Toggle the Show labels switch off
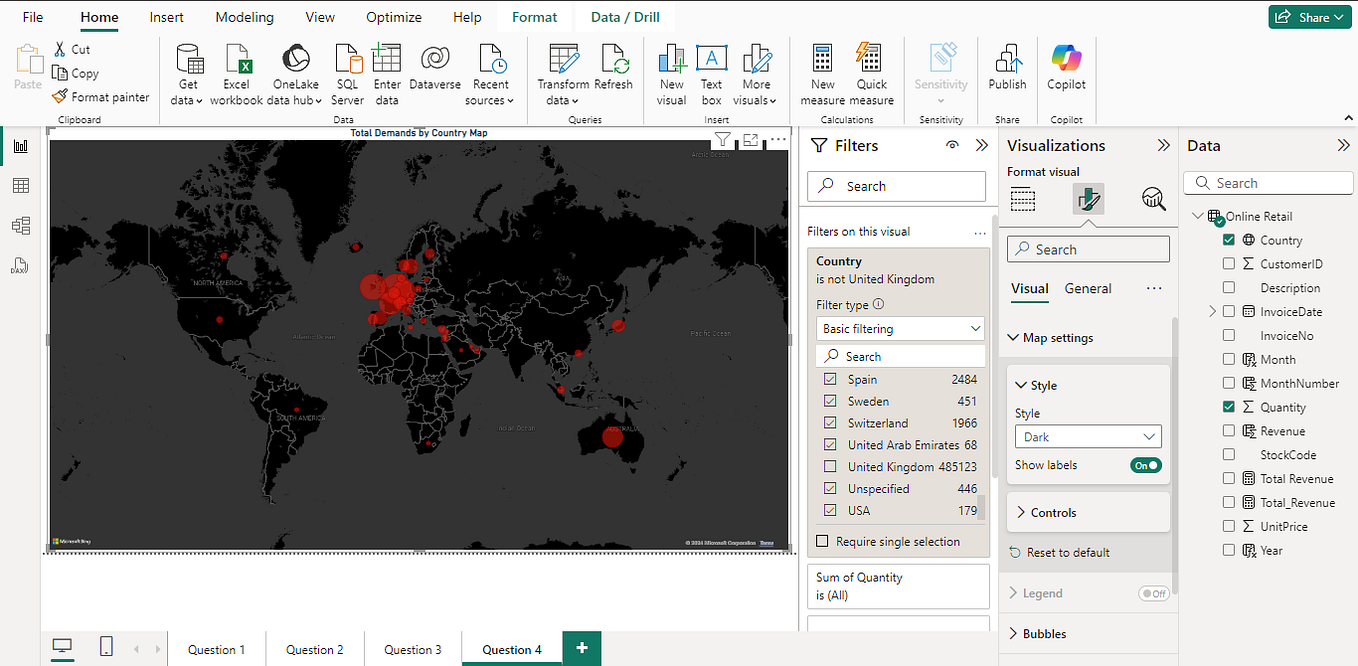The width and height of the screenshot is (1358, 666). 1146,465
